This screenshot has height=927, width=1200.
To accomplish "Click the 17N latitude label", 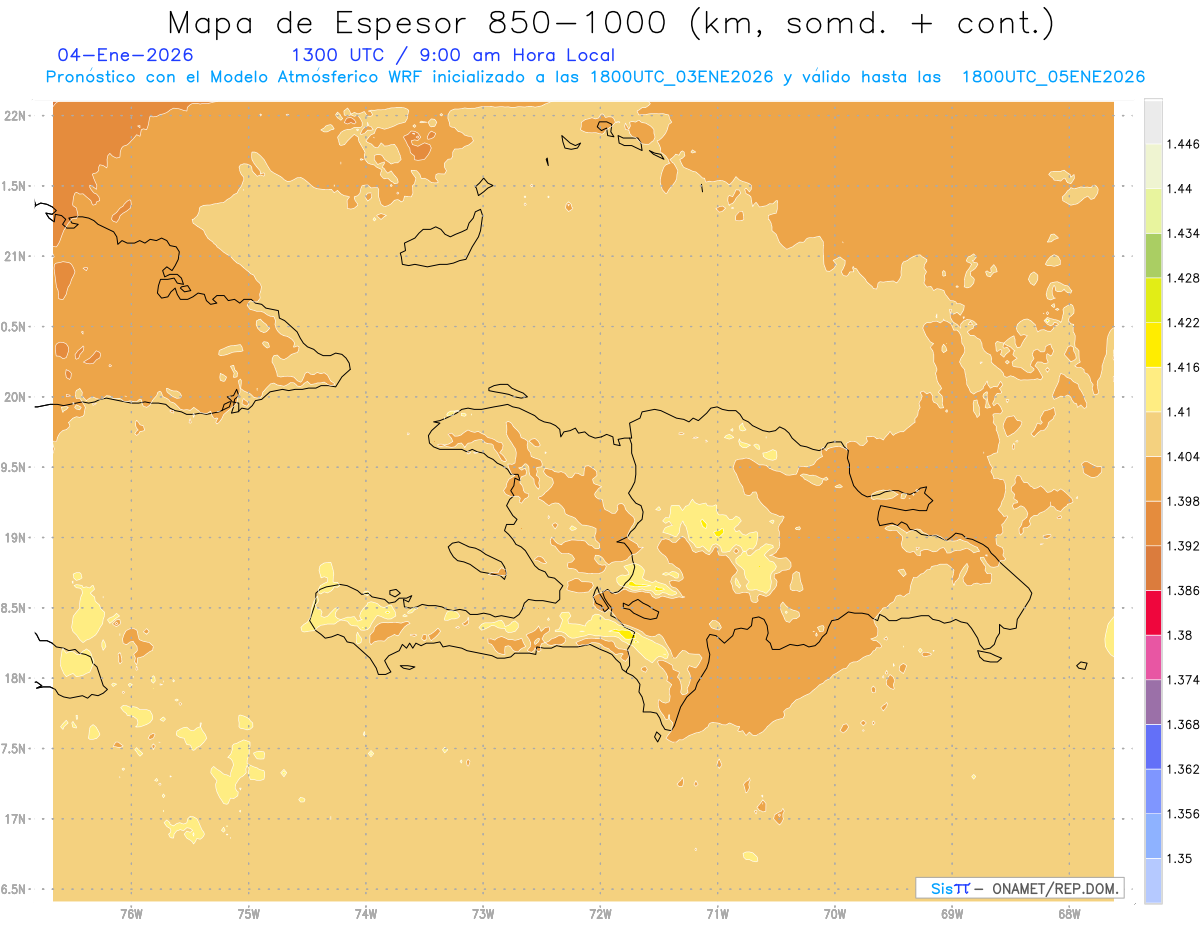I will pyautogui.click(x=16, y=820).
